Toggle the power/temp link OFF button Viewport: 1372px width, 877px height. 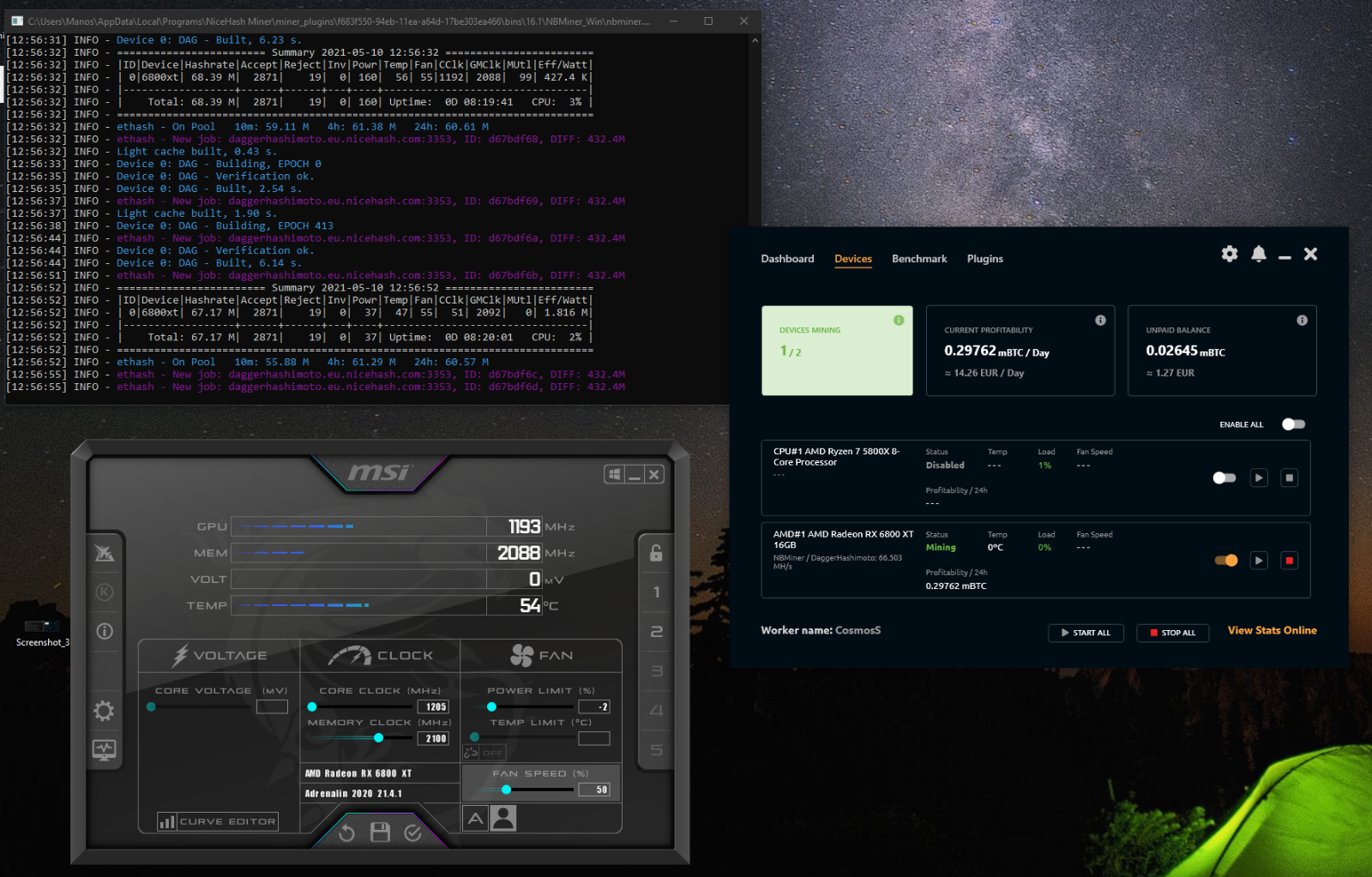coord(484,753)
